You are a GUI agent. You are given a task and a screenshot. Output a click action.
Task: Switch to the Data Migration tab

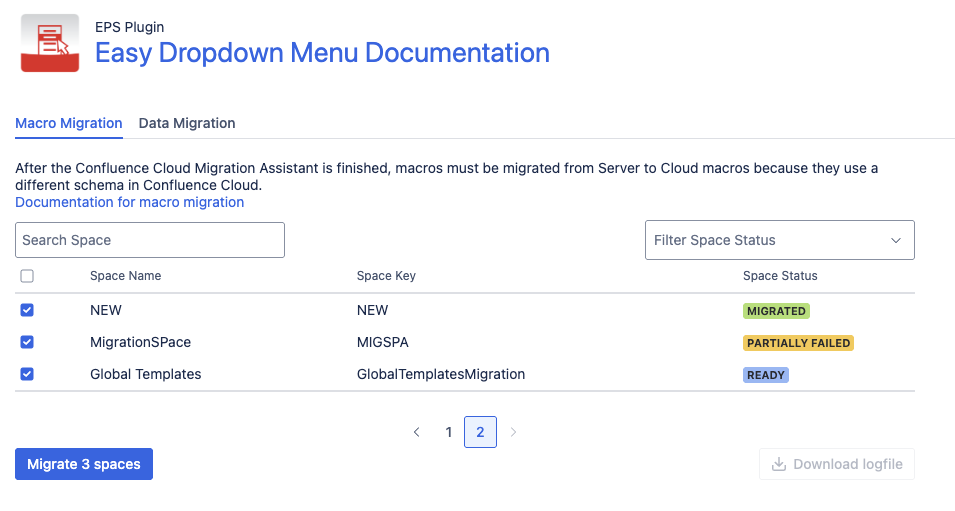pos(187,123)
